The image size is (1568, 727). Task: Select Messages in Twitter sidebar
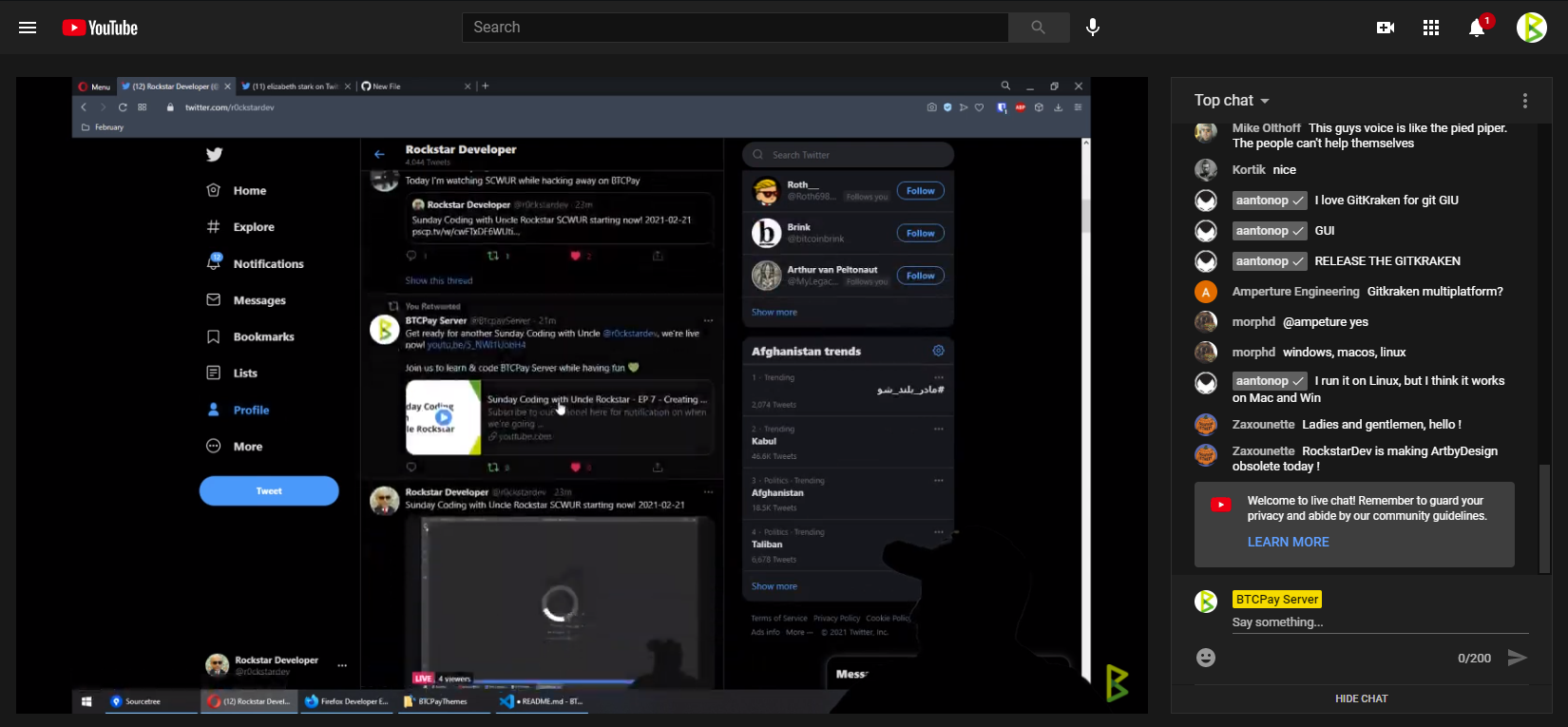tap(247, 300)
